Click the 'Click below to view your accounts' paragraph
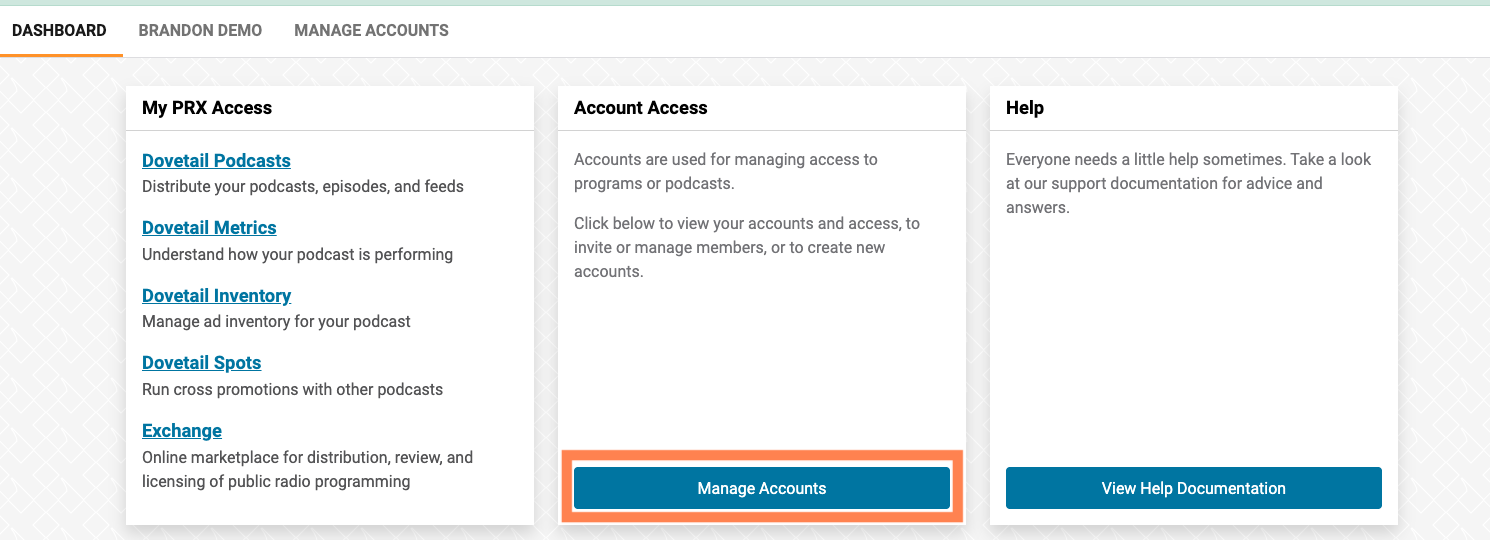This screenshot has width=1490, height=540. (747, 247)
